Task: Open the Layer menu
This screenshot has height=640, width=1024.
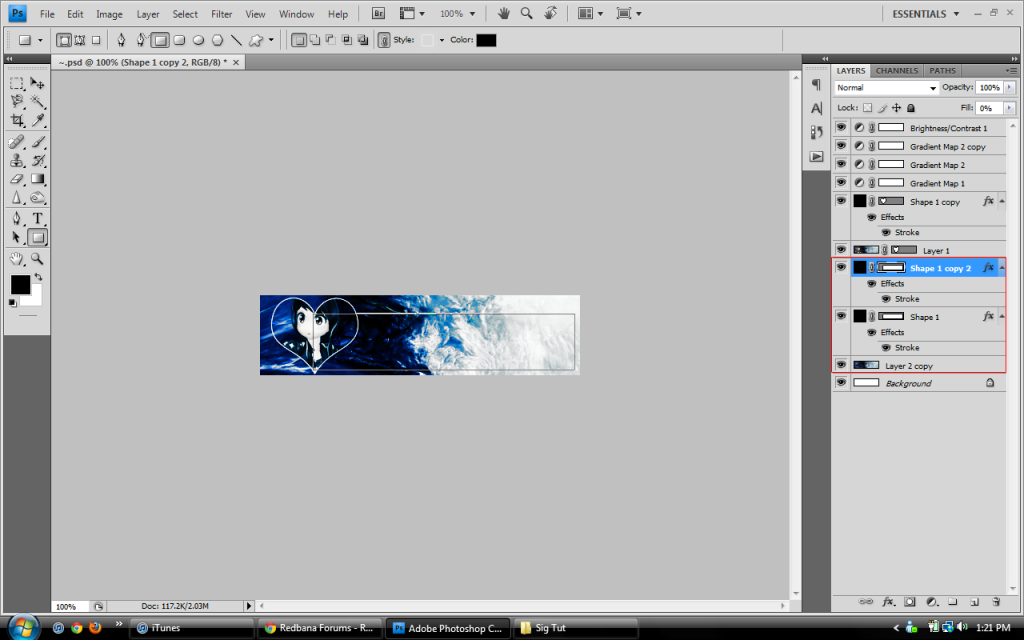Action: 148,14
